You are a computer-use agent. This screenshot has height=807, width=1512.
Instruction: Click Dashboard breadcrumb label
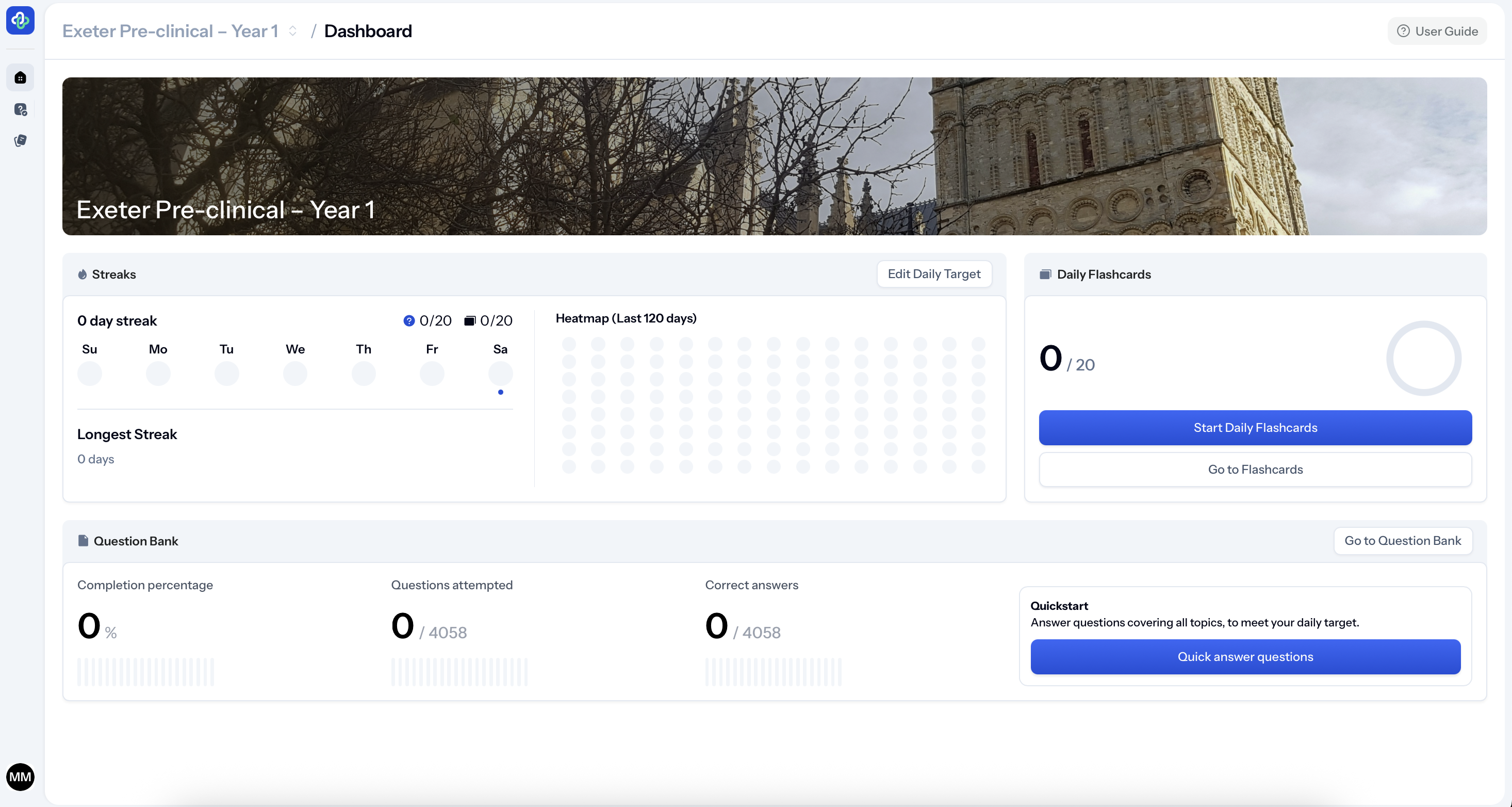[x=368, y=31]
